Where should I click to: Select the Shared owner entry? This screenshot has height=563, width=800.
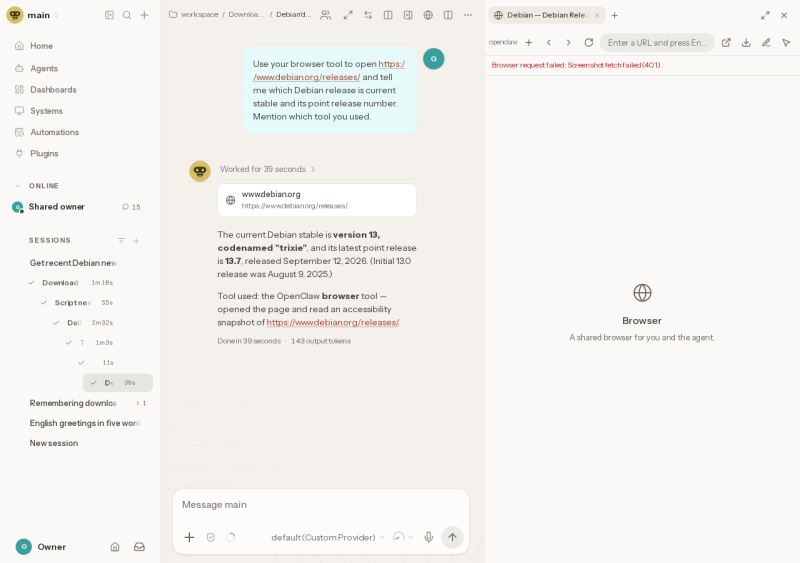pos(57,207)
